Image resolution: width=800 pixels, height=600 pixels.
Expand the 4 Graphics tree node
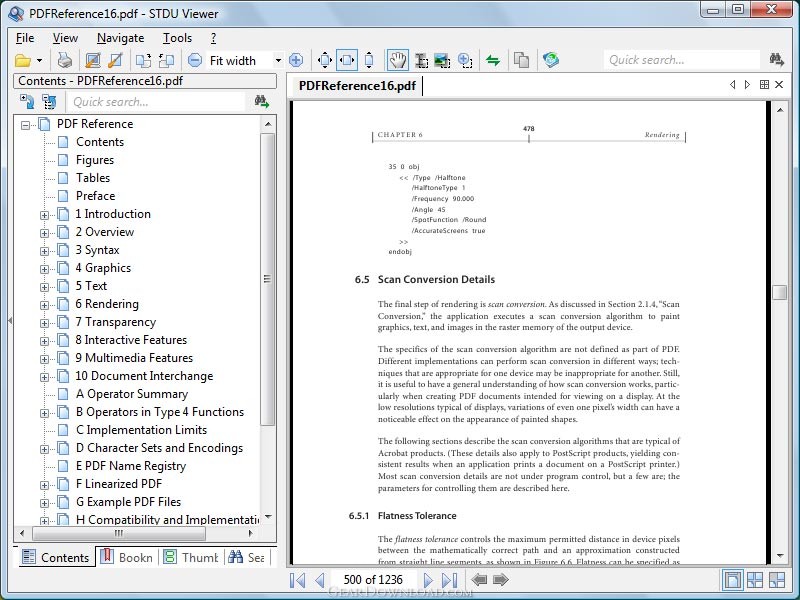[44, 269]
